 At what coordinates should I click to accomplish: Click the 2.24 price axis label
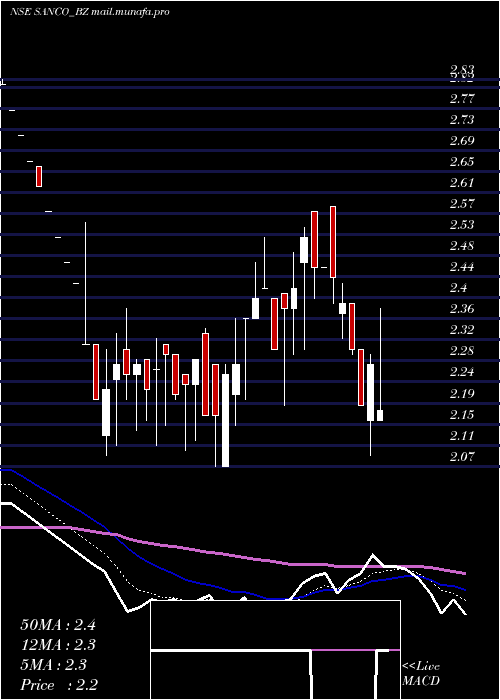click(x=462, y=372)
